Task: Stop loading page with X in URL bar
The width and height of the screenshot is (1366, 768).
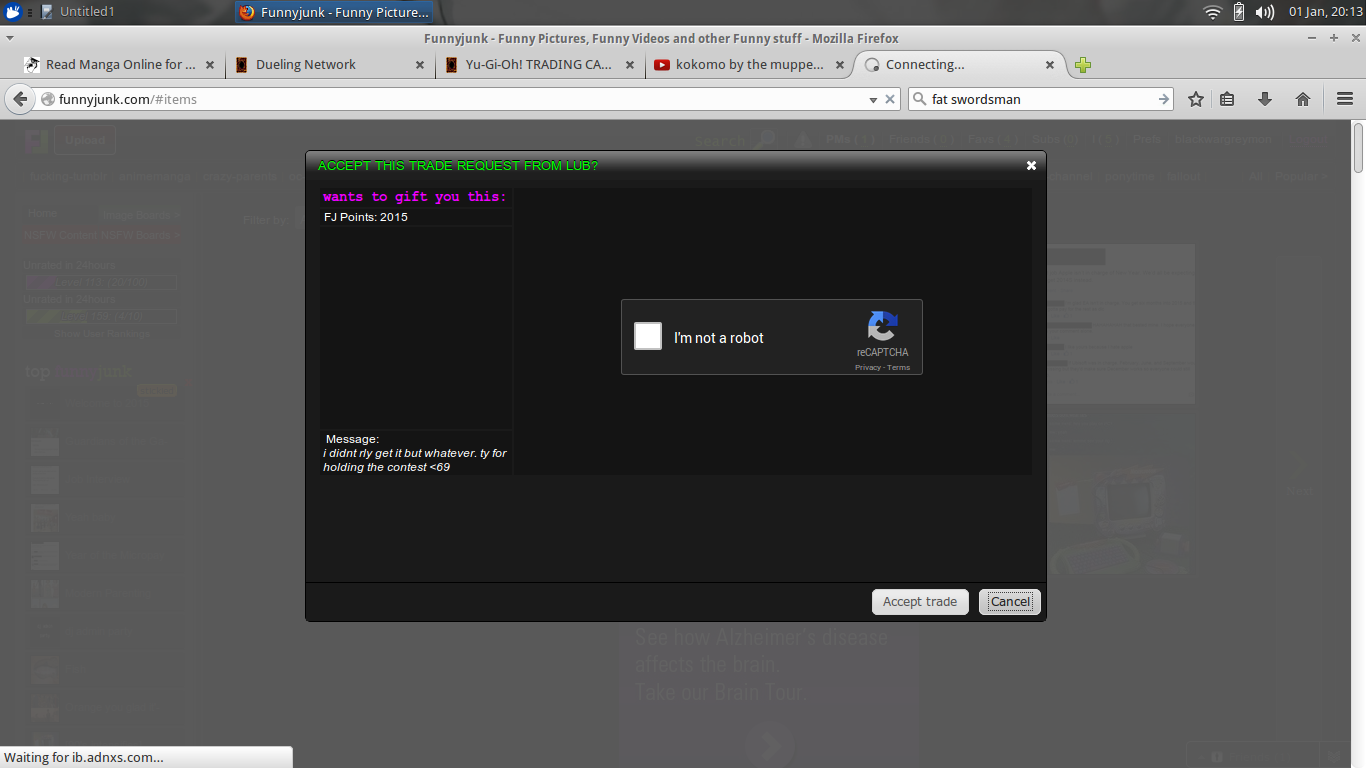Action: point(890,100)
